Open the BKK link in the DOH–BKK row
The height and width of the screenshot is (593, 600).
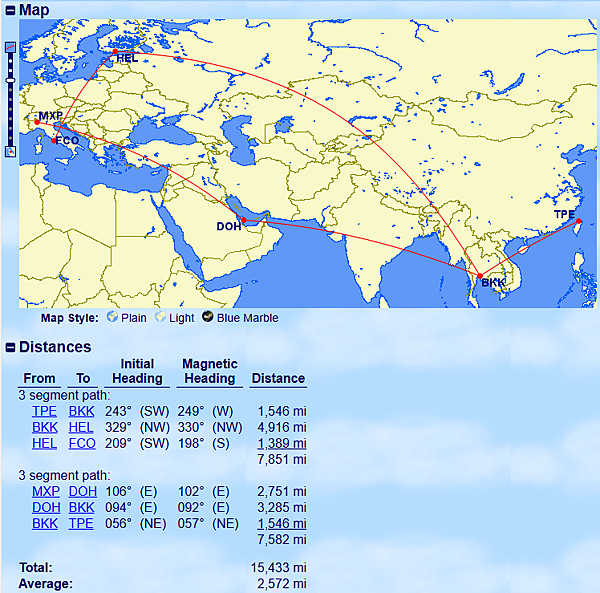pos(82,507)
